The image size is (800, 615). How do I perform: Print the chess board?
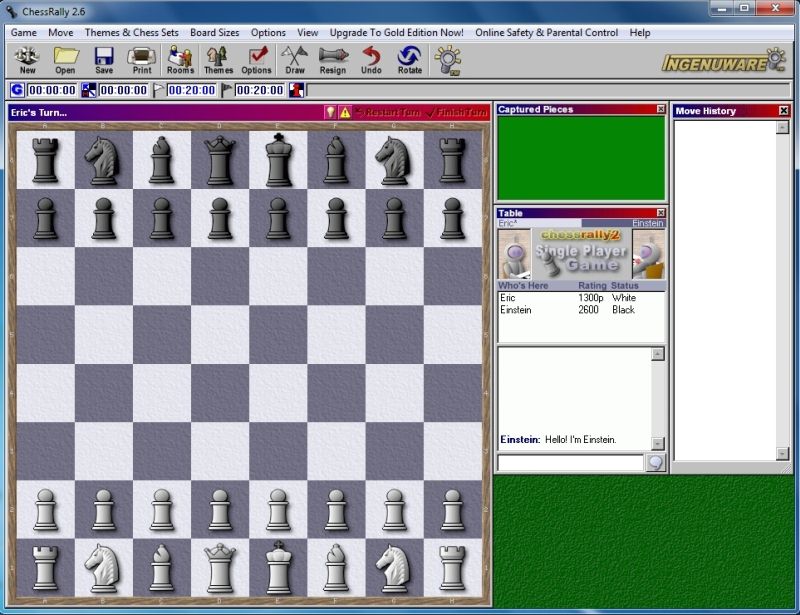coord(142,60)
